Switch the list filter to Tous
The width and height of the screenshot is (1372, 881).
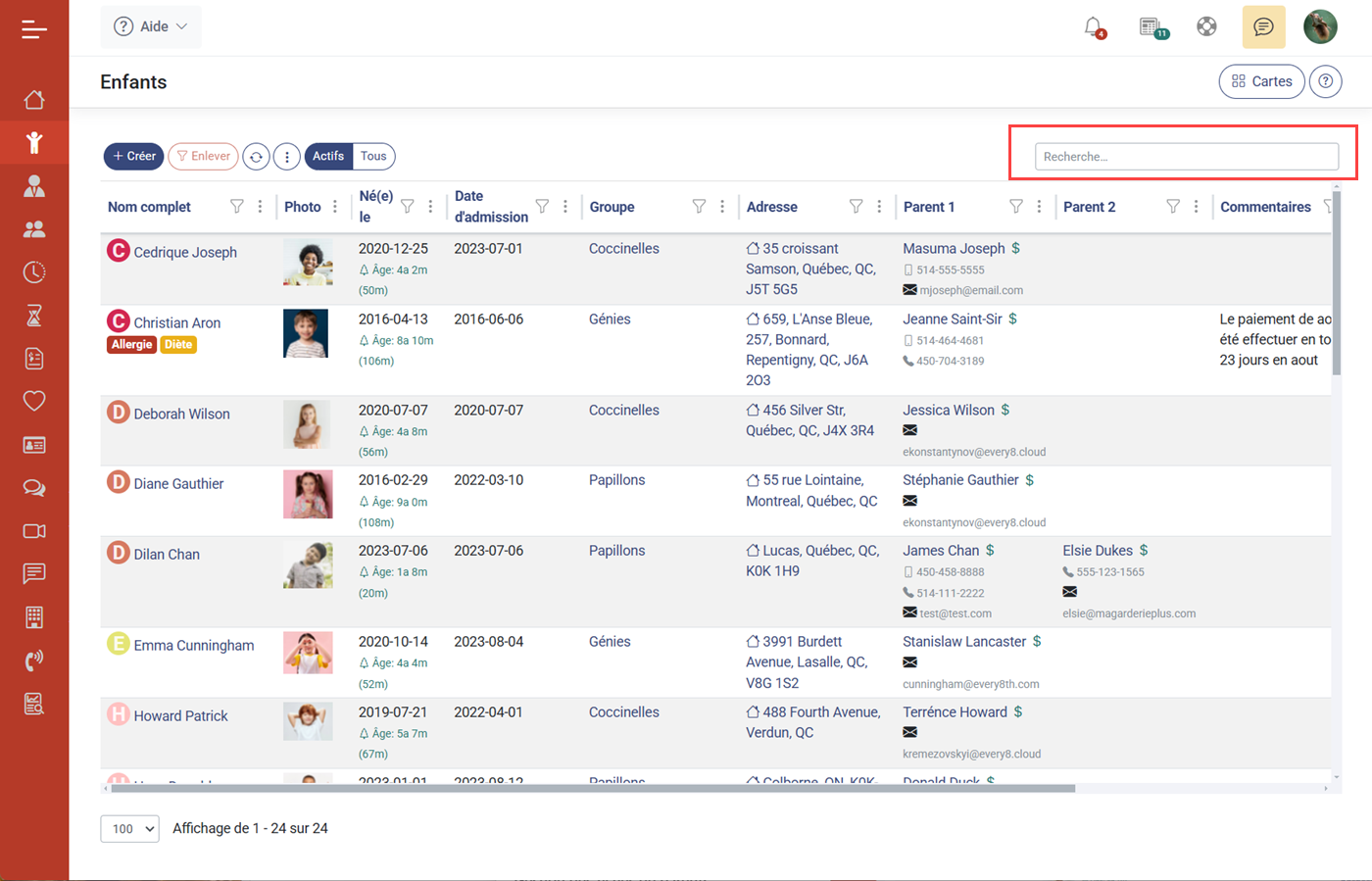(372, 156)
